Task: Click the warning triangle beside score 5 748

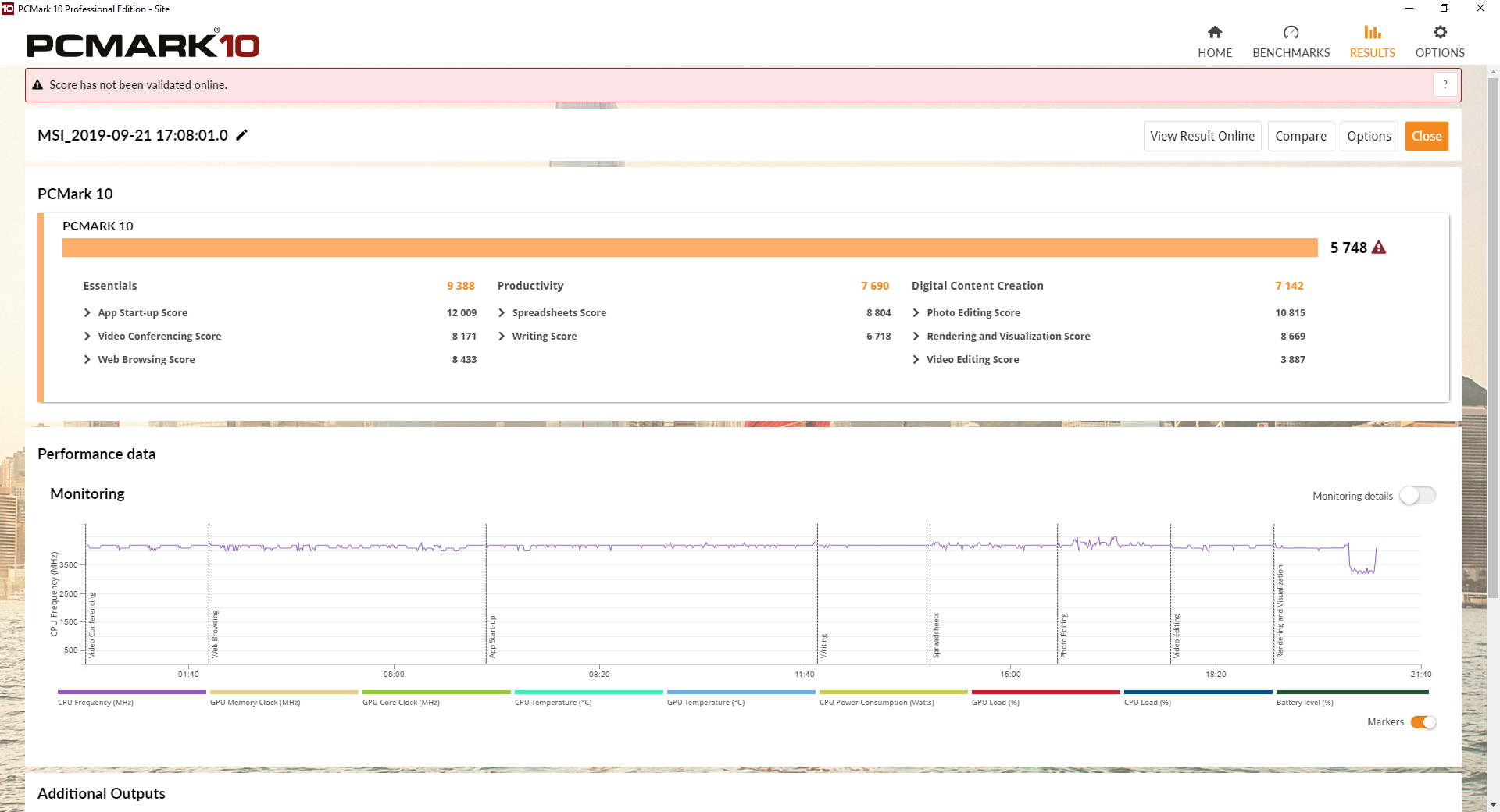Action: (x=1379, y=248)
